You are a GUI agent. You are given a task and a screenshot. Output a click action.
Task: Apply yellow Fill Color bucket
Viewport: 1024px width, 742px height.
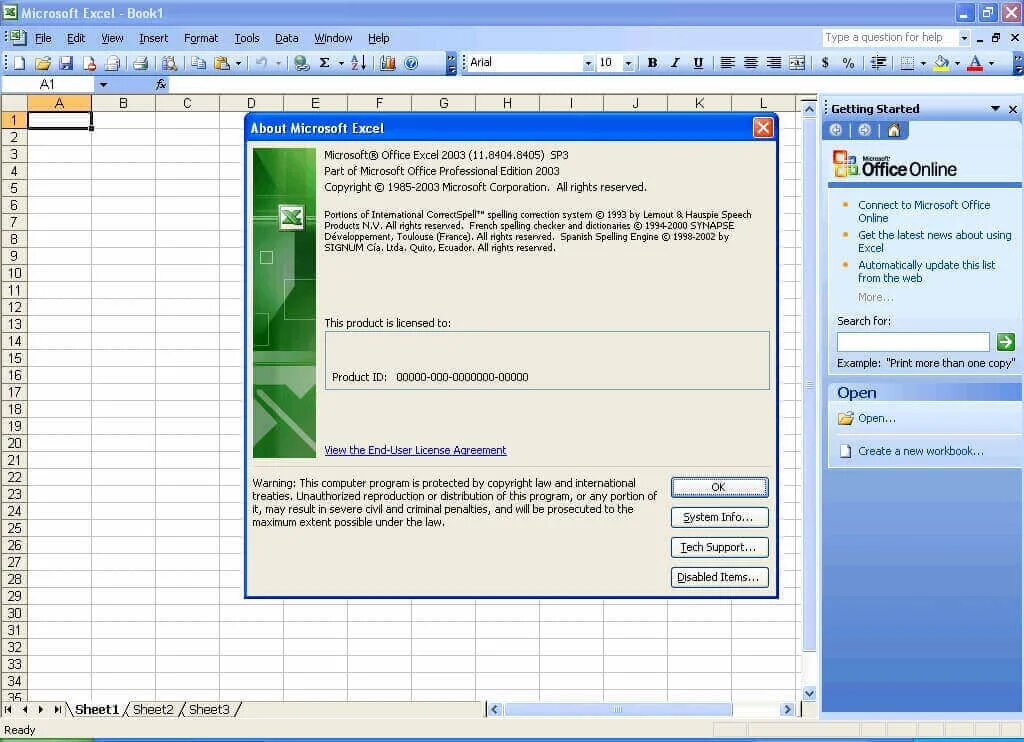941,63
